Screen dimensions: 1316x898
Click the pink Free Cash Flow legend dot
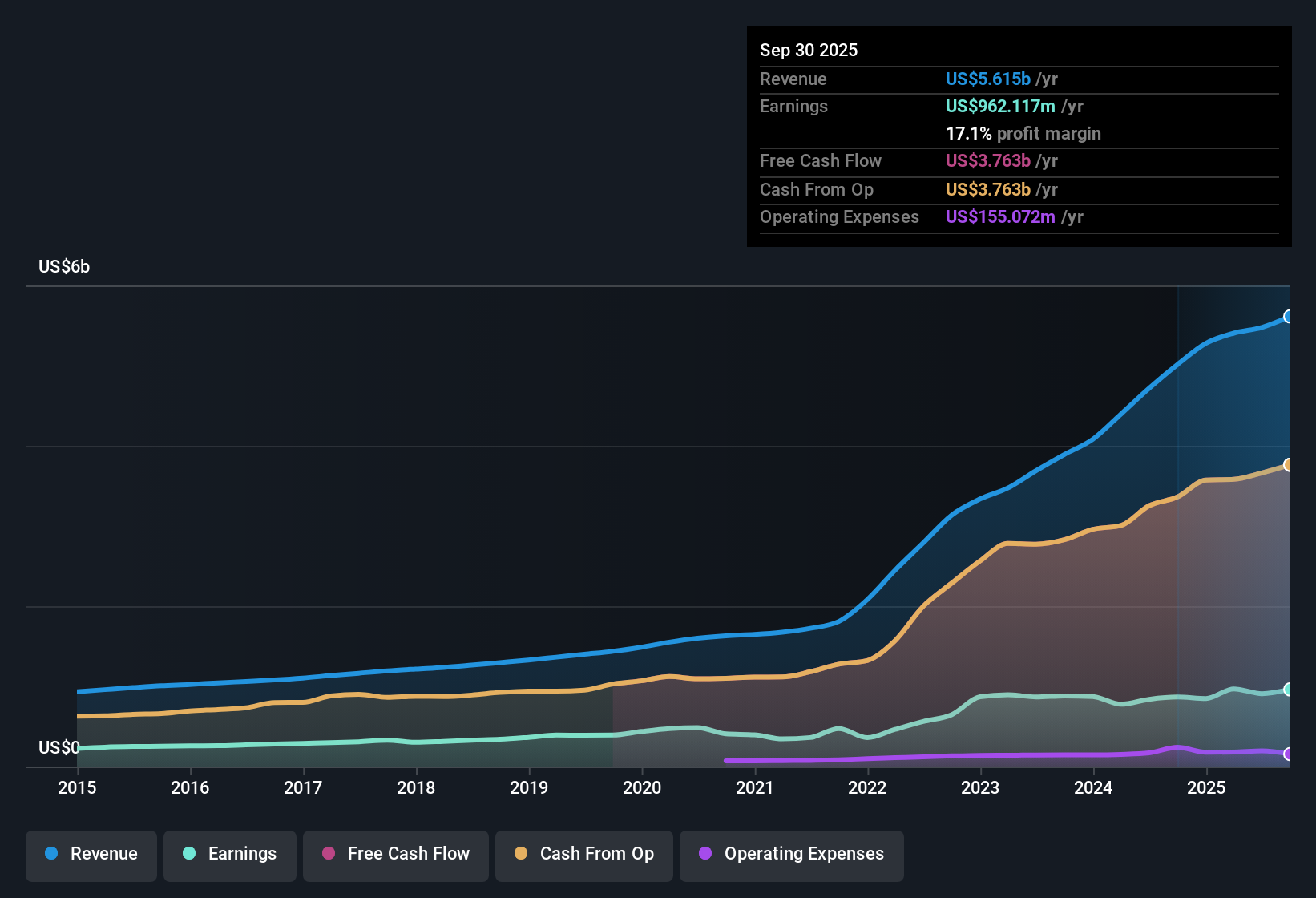(x=329, y=855)
